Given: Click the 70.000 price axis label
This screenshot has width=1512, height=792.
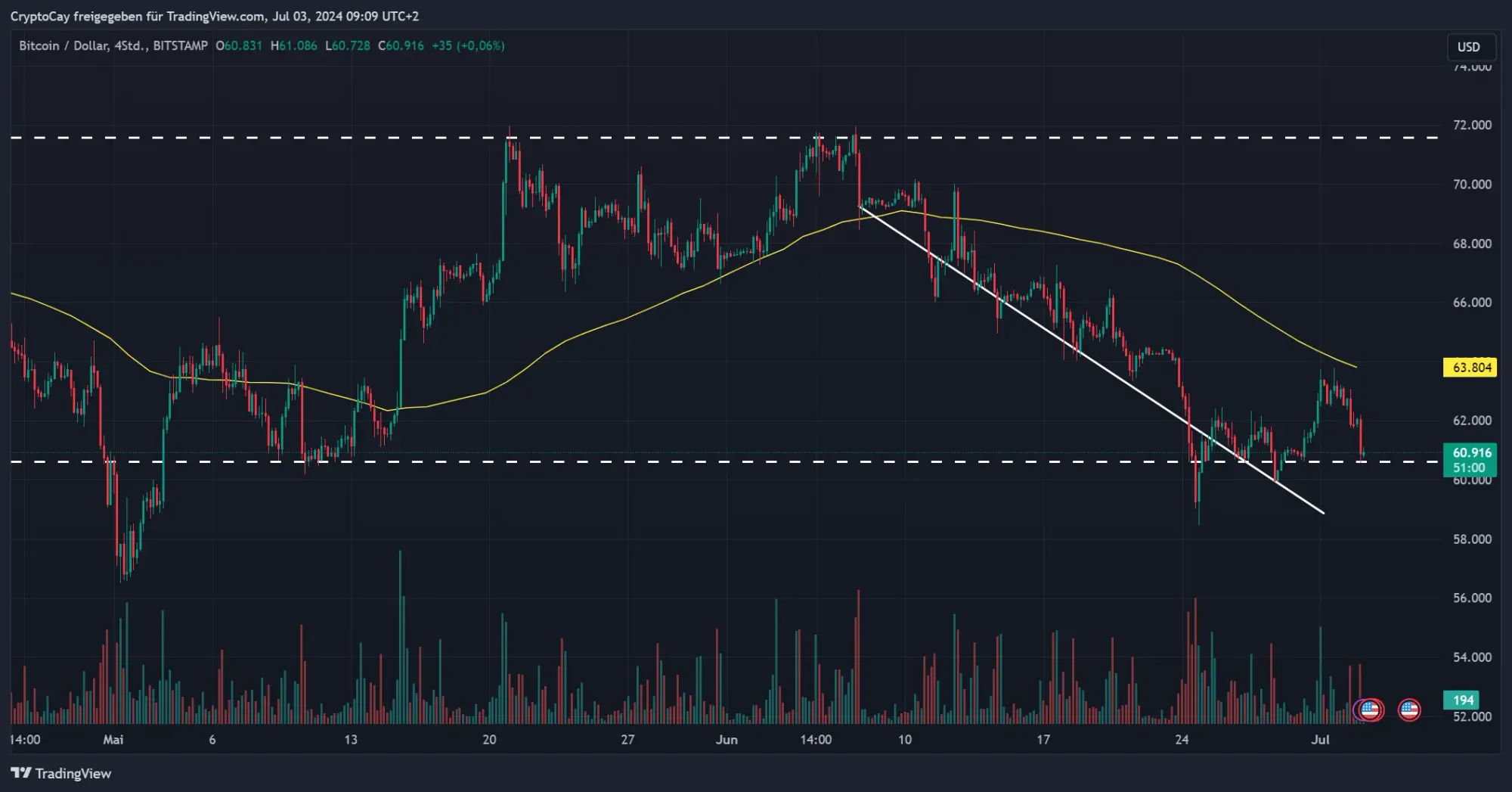Looking at the screenshot, I should pyautogui.click(x=1472, y=184).
